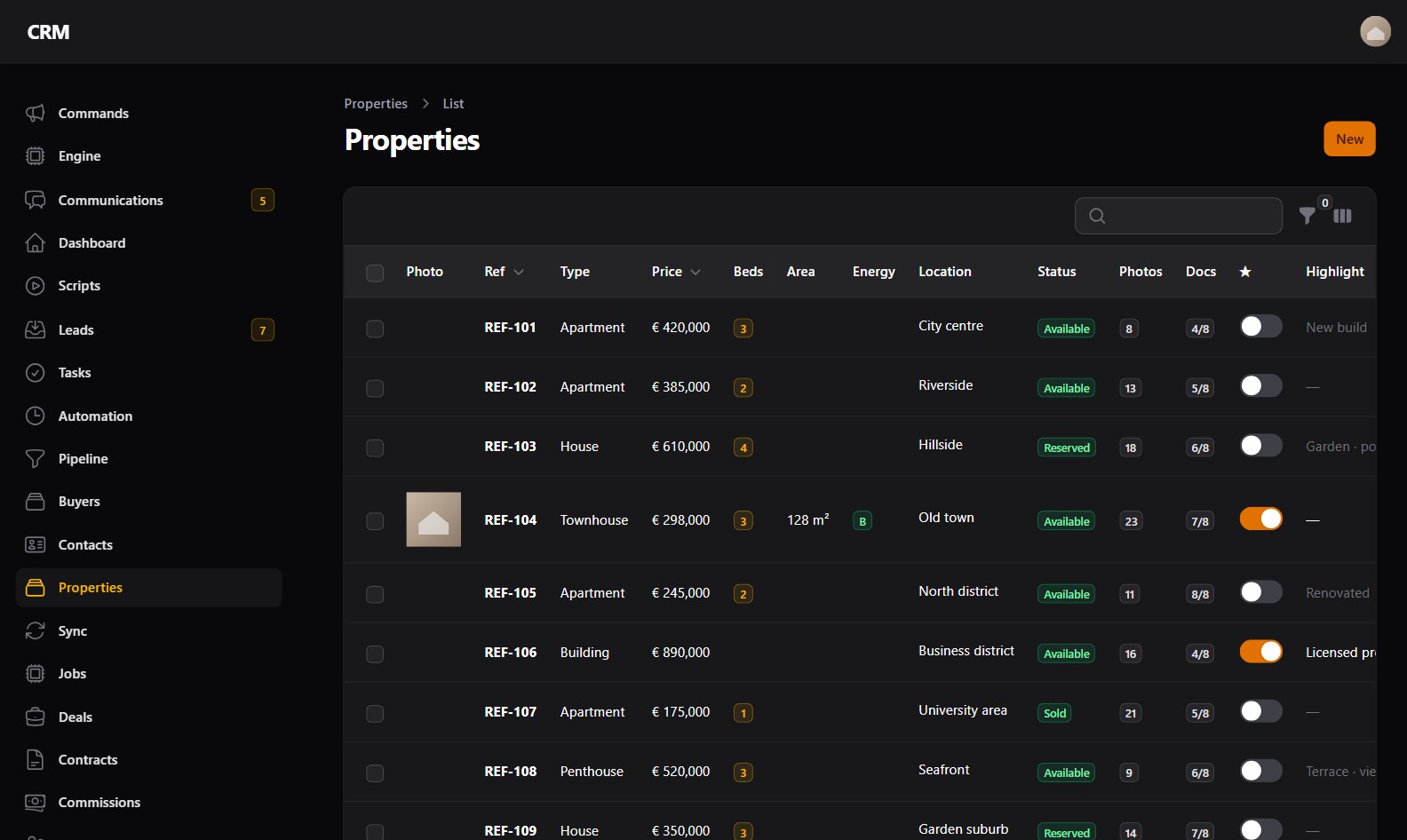Click the Sync arrows icon
1407x840 pixels.
(x=35, y=630)
